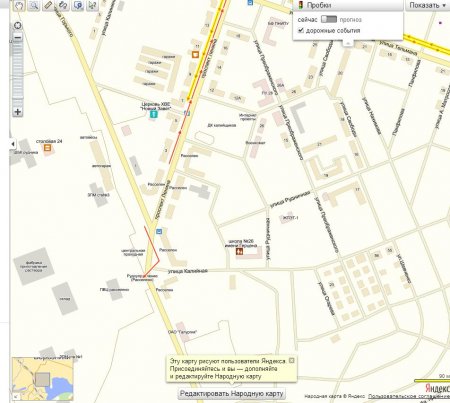Viewport: 450px width, 403px height.
Task: Click Редактировать Народную карту button
Action: point(232,394)
